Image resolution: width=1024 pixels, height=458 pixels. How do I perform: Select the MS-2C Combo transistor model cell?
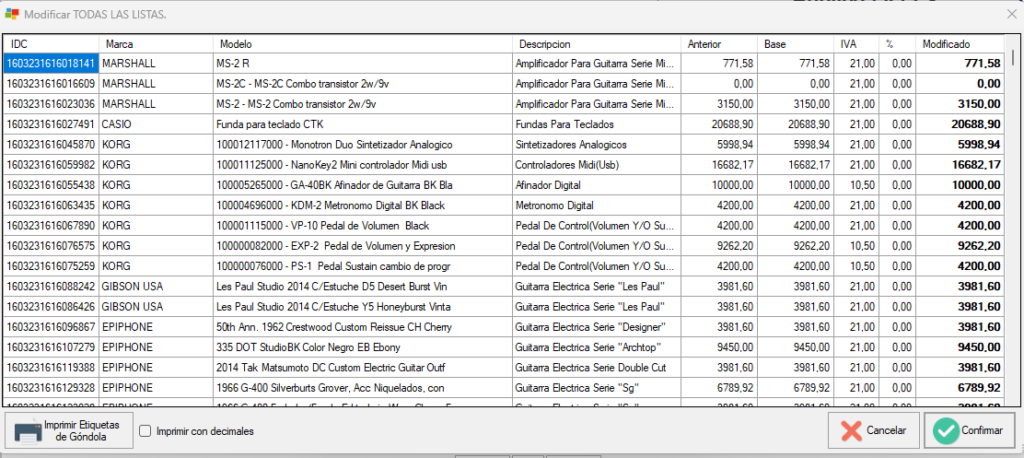pyautogui.click(x=362, y=84)
